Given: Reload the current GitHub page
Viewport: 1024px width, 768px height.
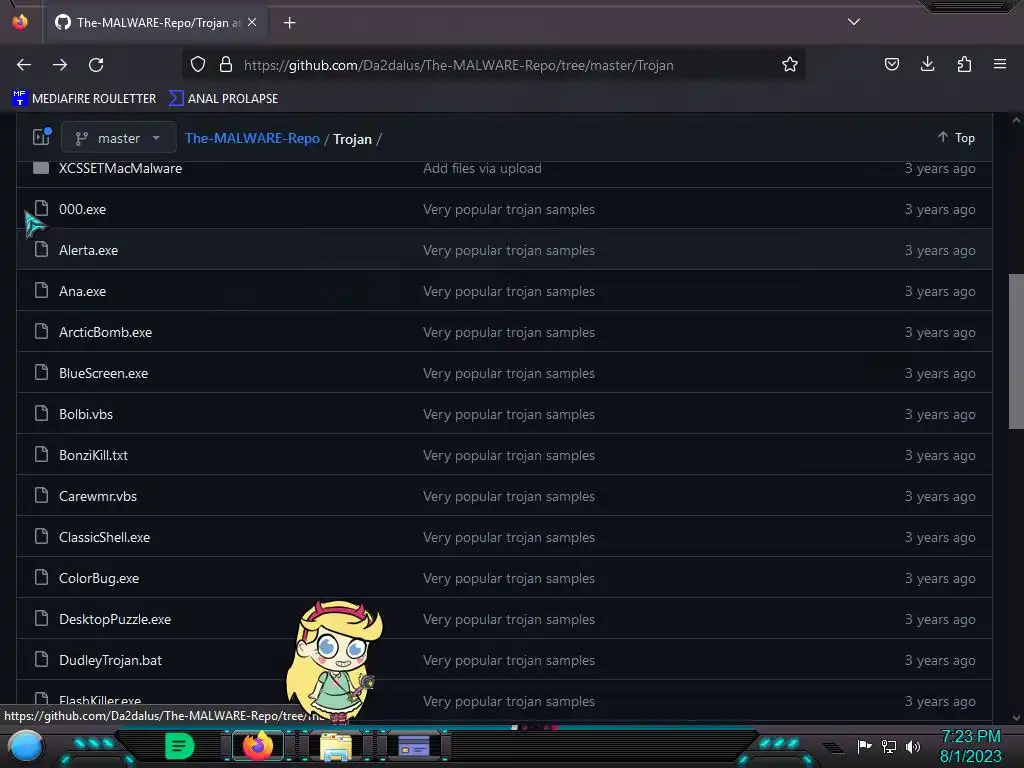Looking at the screenshot, I should pyautogui.click(x=96, y=65).
